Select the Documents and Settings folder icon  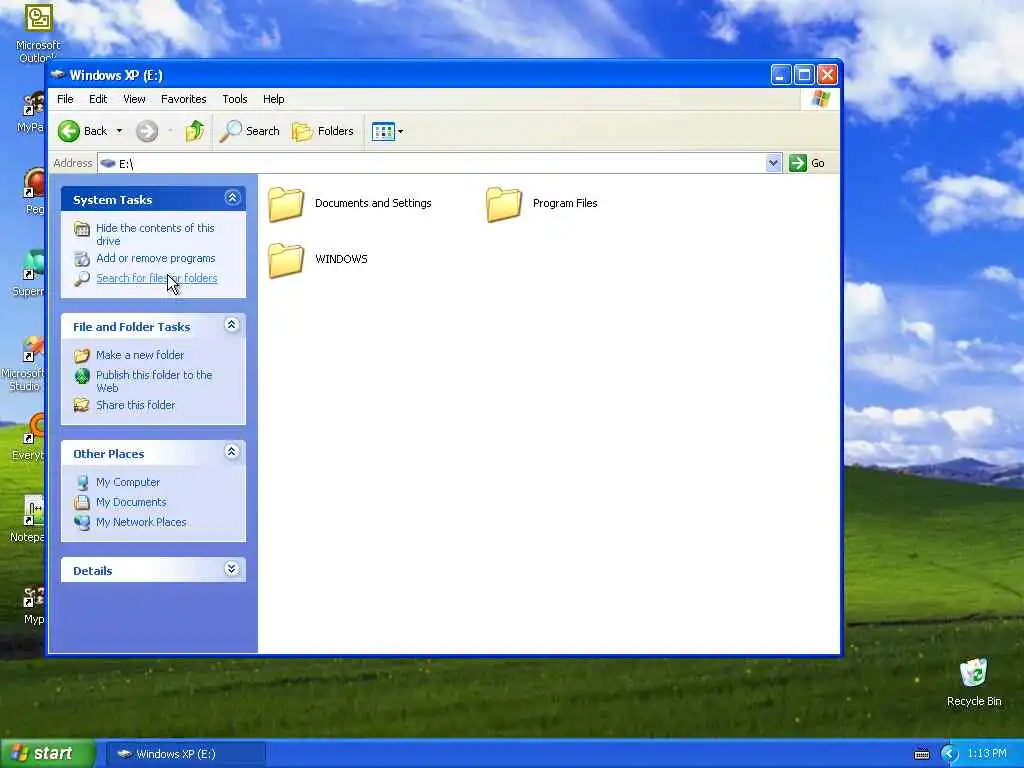click(285, 204)
